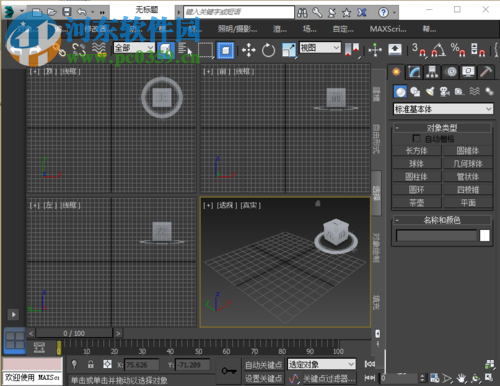Toggle the Spinner Snap magnet
Screen dimensions: 500x386
[478, 50]
